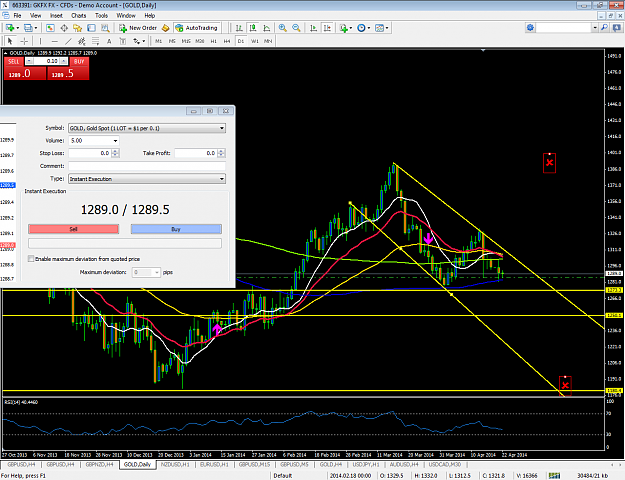Screen dimensions: 625x480
Task: Switch to M1 timeframe
Action: click(158, 41)
